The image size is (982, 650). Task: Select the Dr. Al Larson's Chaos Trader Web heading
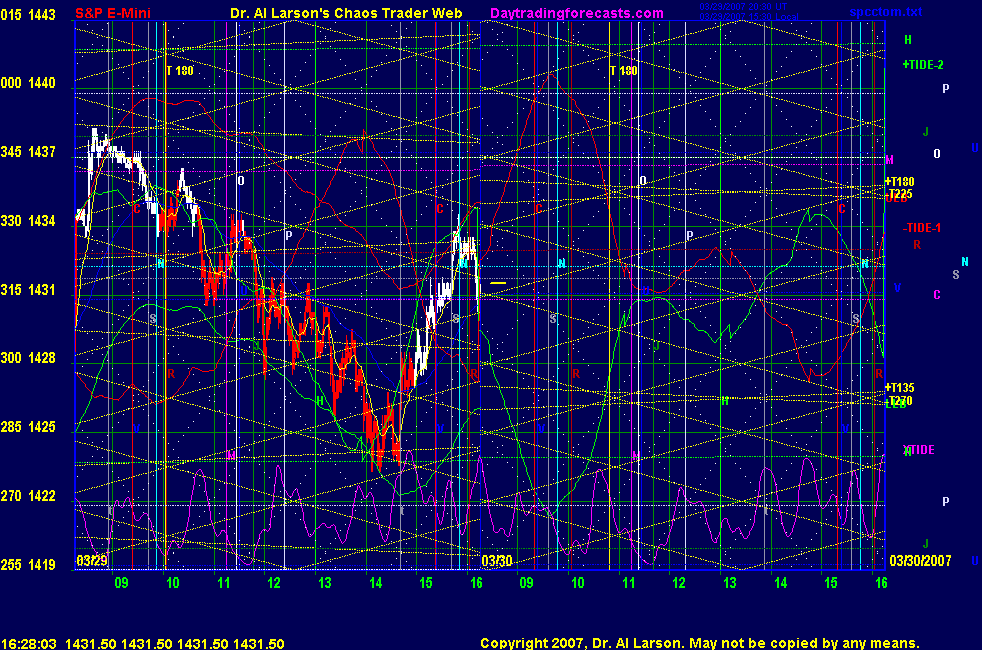tap(346, 13)
